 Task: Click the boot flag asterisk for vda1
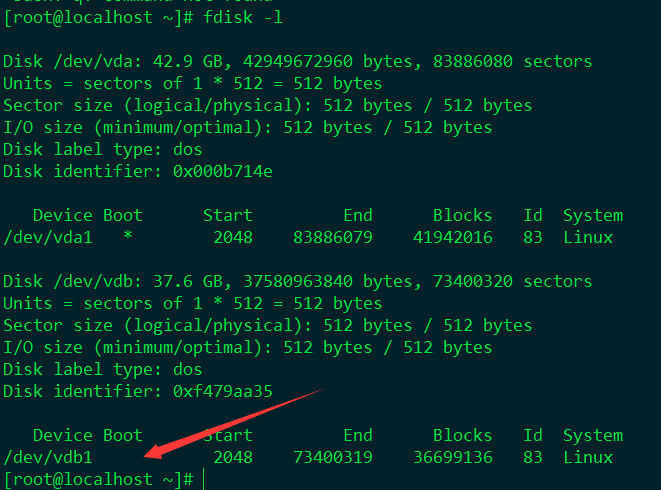[x=127, y=237]
